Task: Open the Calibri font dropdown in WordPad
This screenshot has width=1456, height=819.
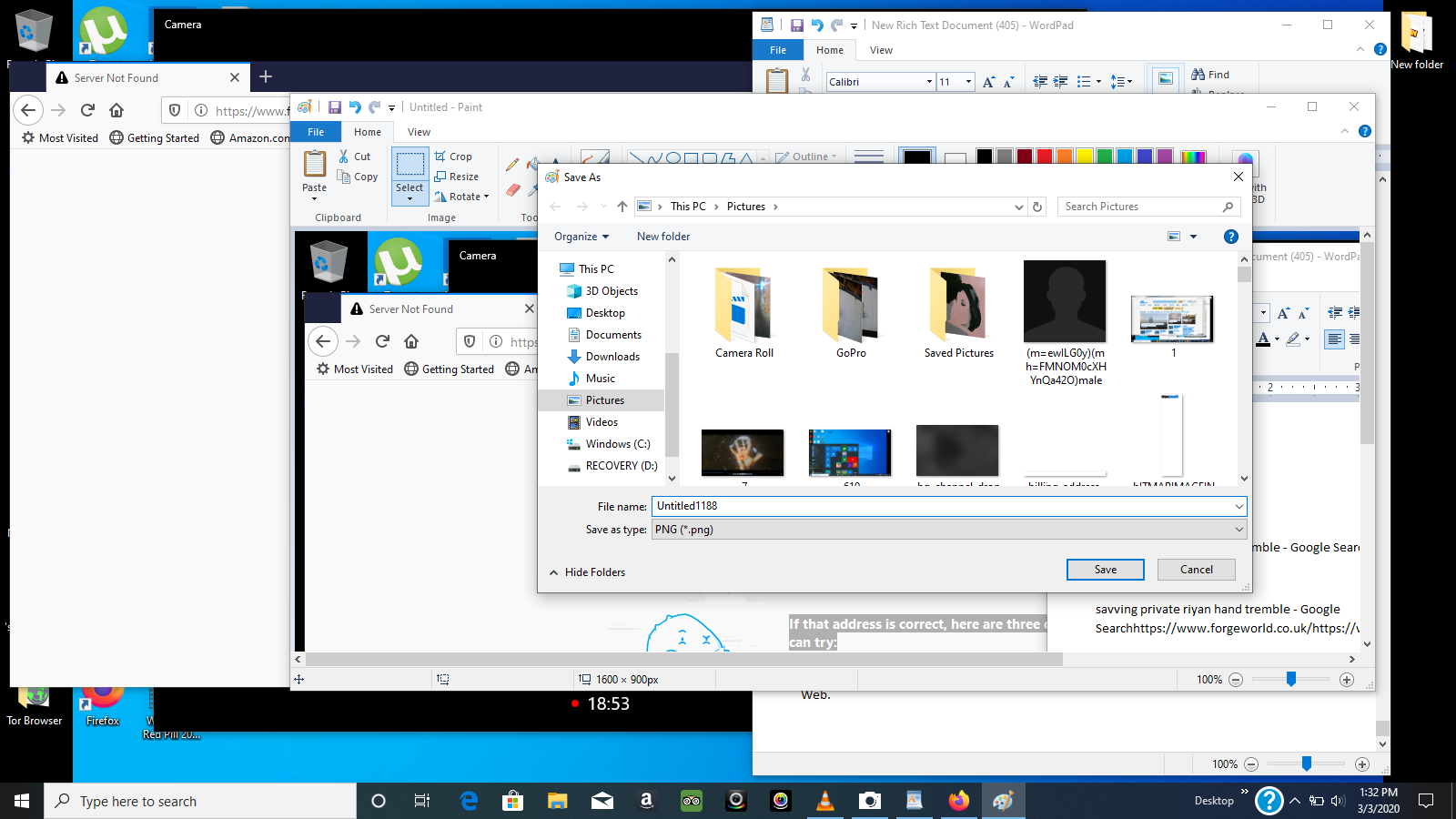Action: coord(929,82)
